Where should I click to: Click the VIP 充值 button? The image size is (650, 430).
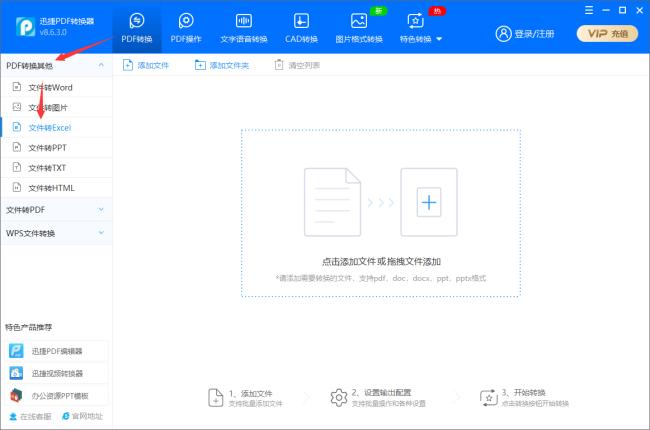point(607,34)
